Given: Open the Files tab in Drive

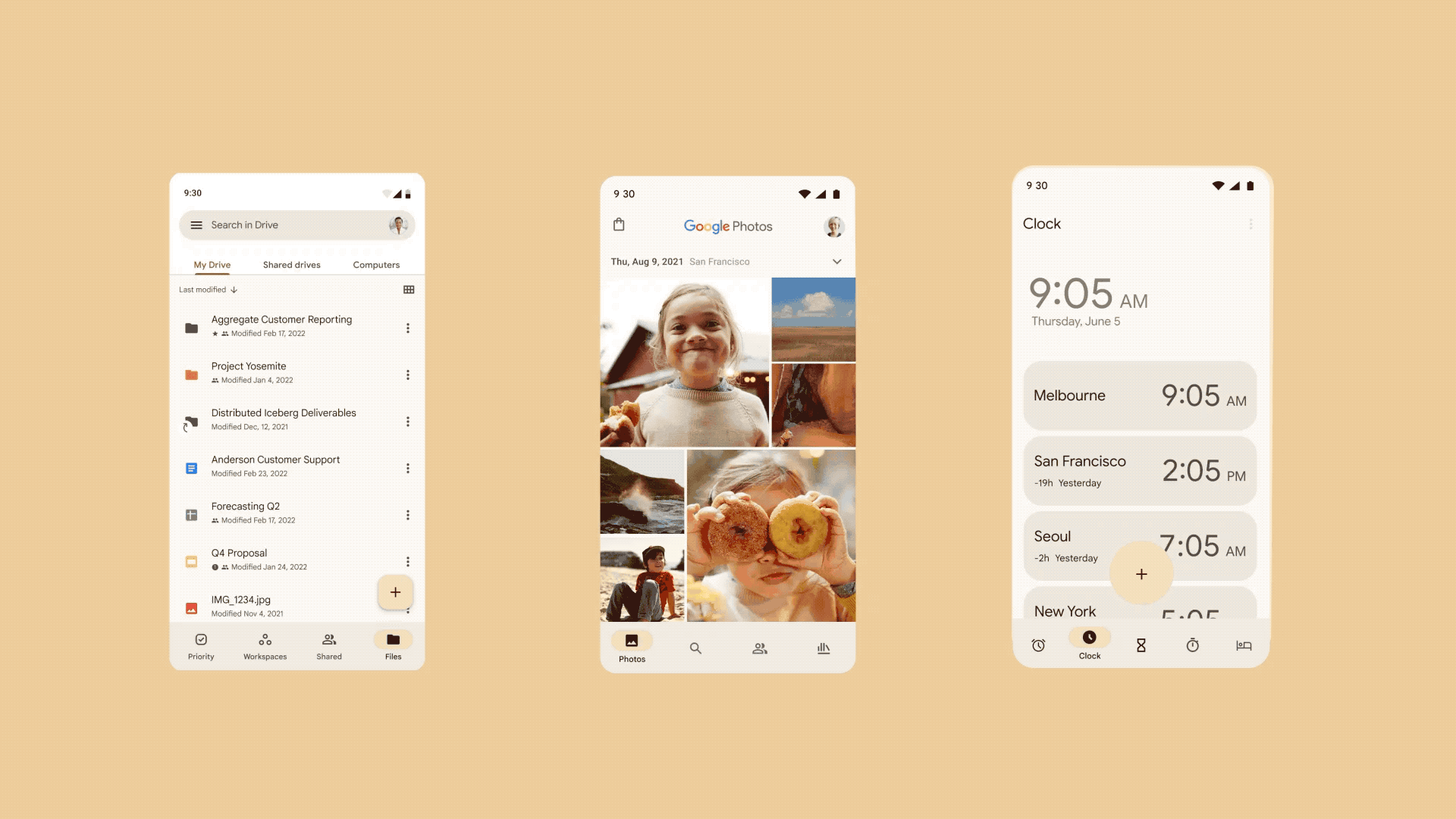Looking at the screenshot, I should [394, 644].
